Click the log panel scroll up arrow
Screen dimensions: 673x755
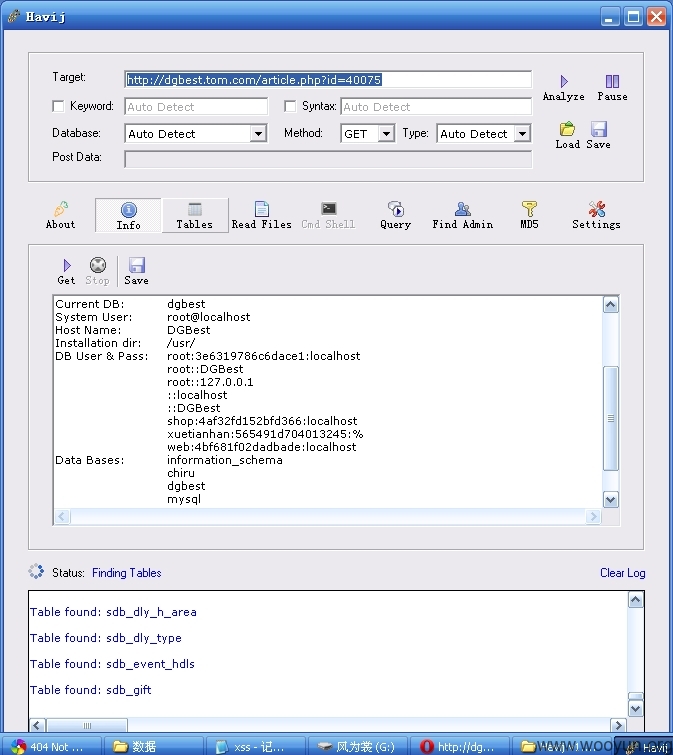[x=635, y=600]
